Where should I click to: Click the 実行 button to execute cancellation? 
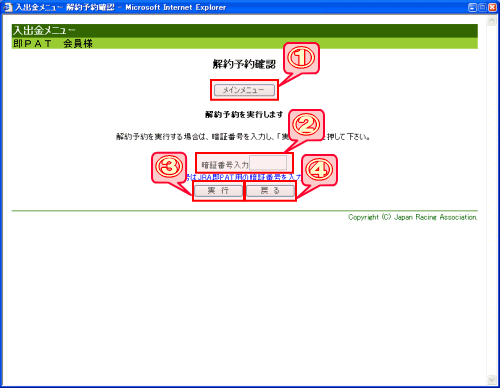coord(218,191)
